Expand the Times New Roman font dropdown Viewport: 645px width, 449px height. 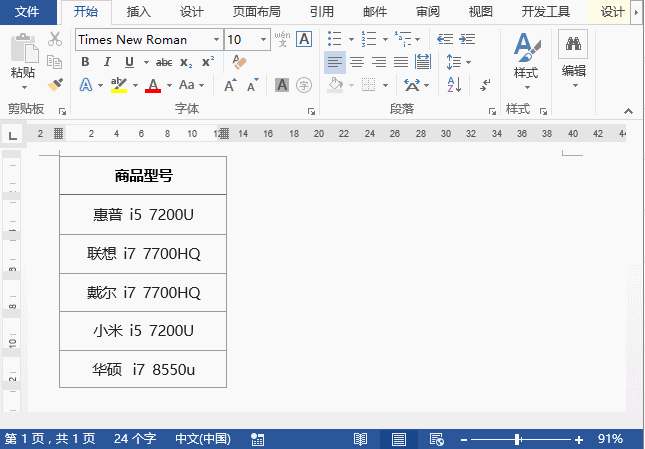click(x=216, y=40)
